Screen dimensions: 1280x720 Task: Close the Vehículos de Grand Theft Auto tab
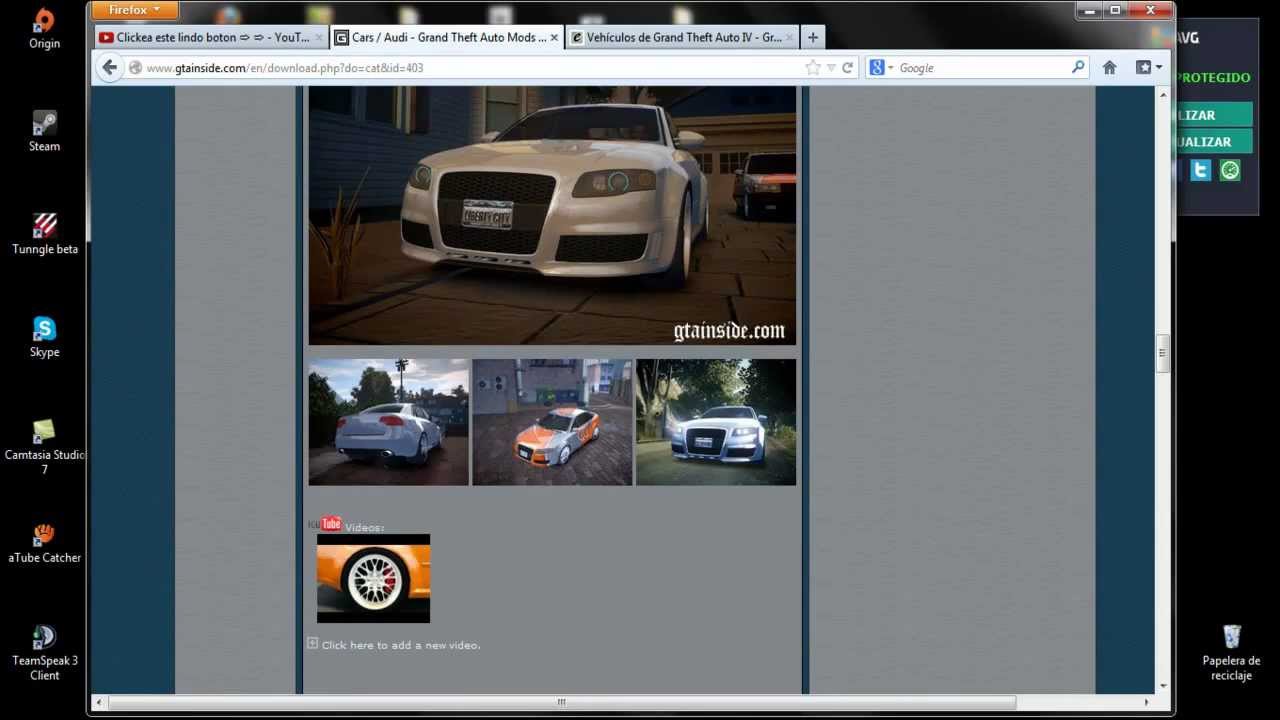(789, 37)
